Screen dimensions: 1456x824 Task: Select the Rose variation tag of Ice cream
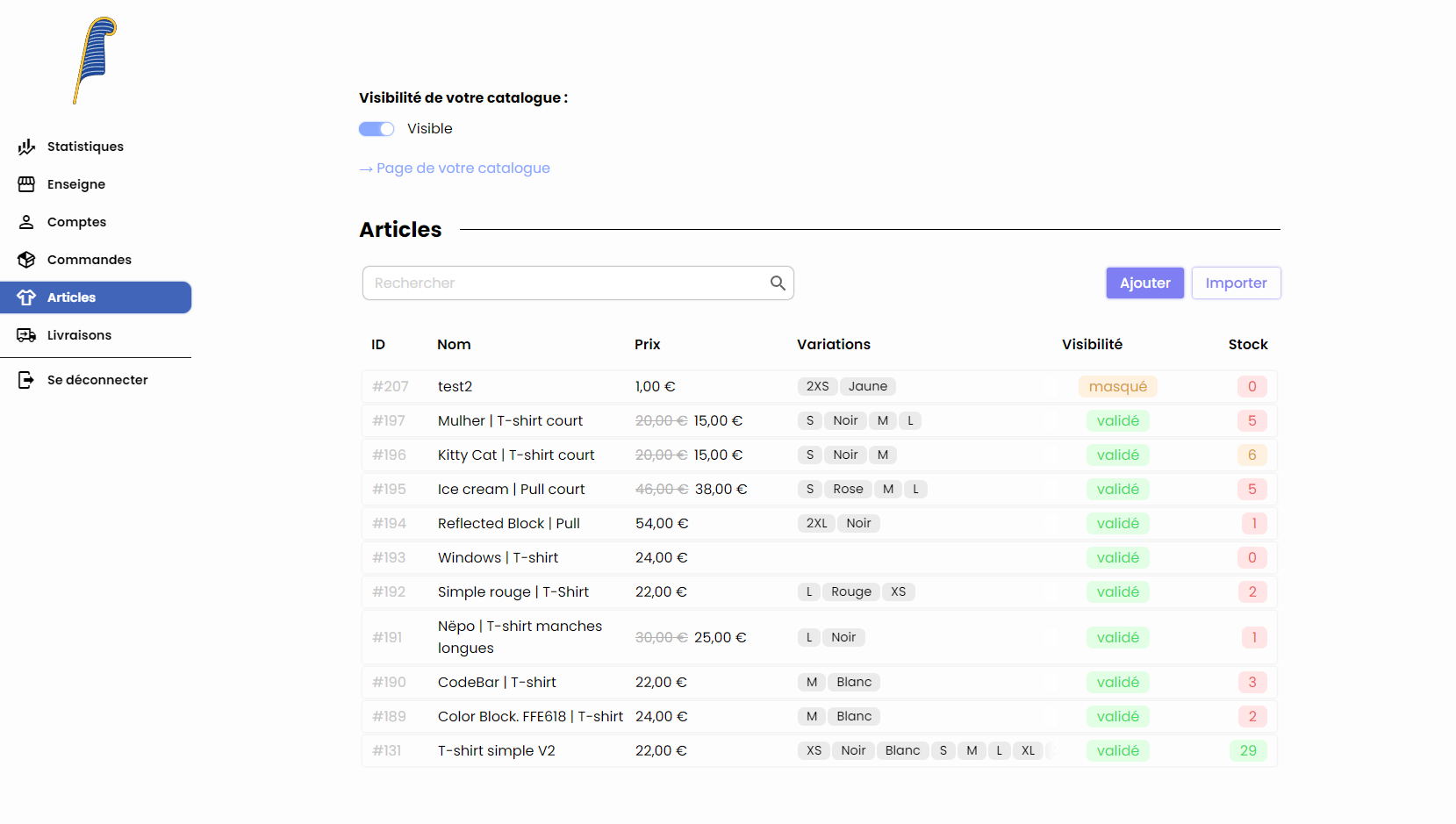[848, 489]
